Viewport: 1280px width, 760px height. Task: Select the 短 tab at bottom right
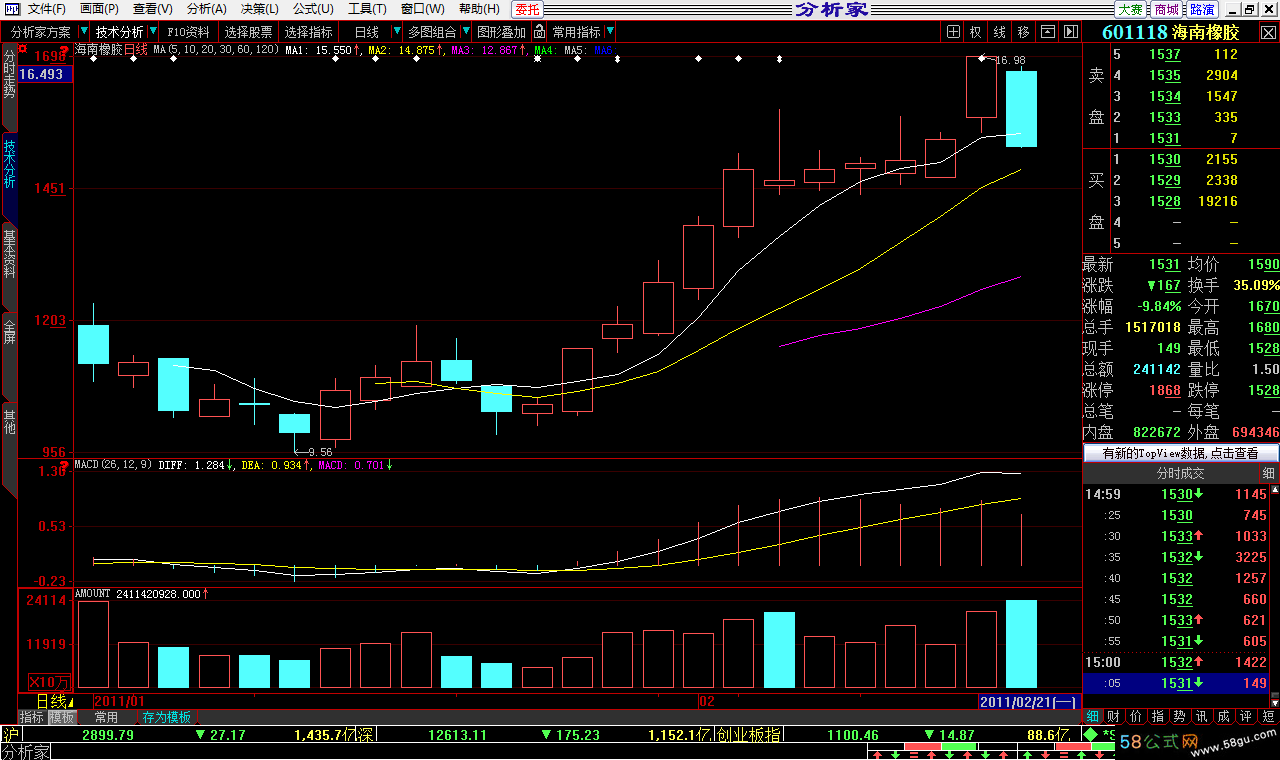coord(1268,717)
